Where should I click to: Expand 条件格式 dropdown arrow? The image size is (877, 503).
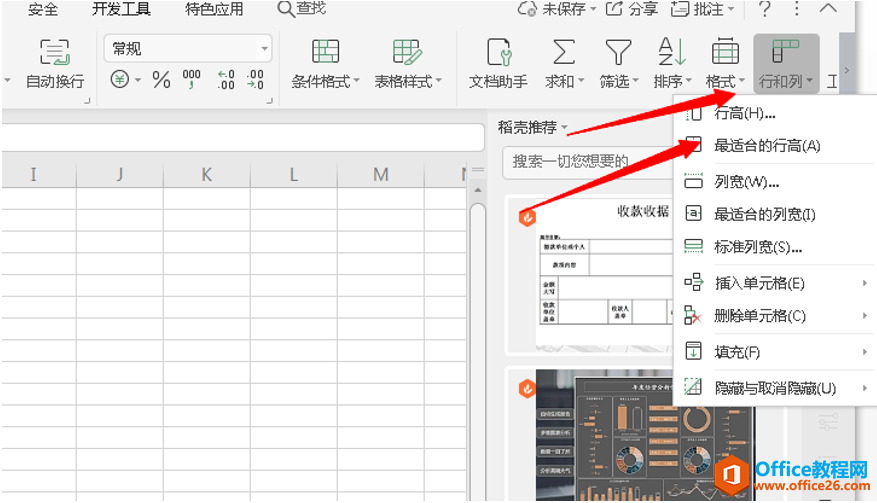(x=356, y=81)
